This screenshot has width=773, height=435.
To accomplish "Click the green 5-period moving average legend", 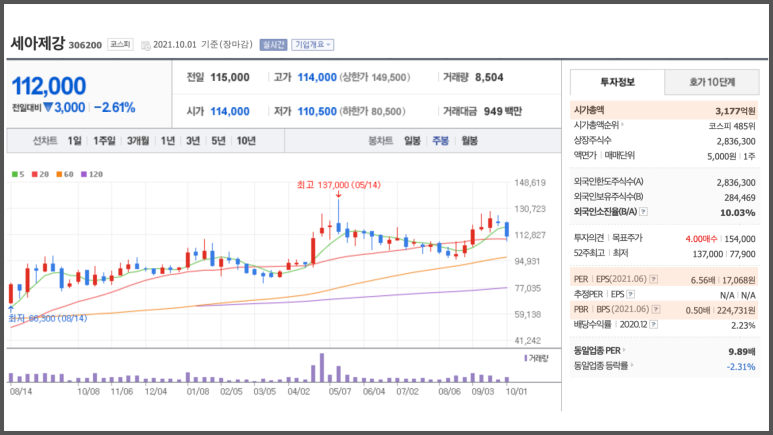I will click(x=18, y=174).
